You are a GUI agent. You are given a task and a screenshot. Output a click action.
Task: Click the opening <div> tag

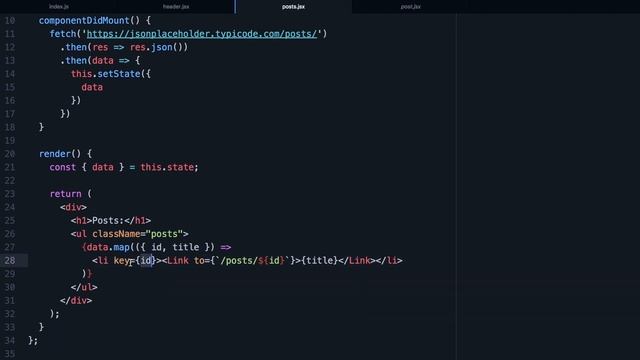[73, 207]
